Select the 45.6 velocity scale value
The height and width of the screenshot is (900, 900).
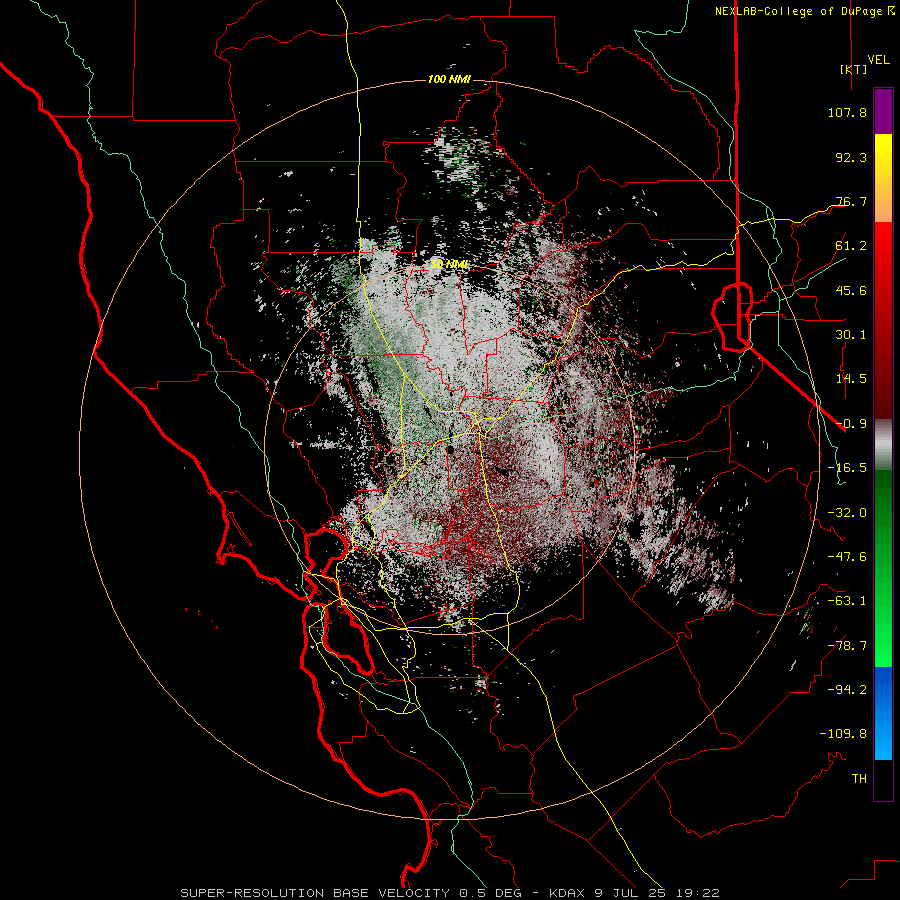[x=851, y=290]
